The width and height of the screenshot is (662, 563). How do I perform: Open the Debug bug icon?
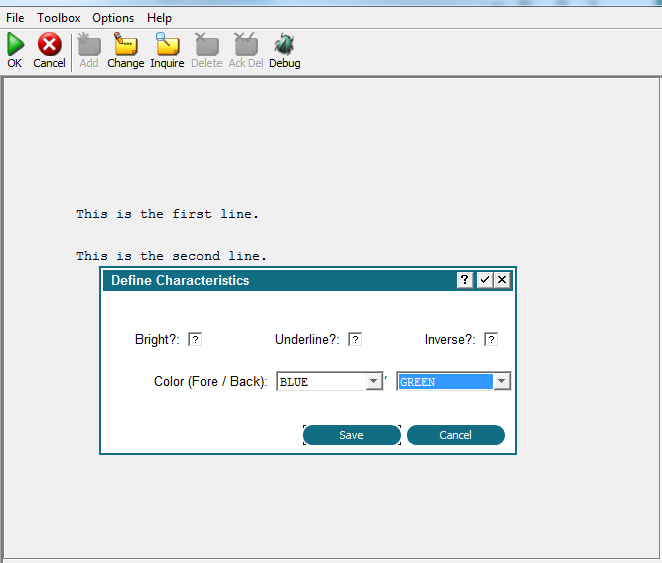(284, 44)
